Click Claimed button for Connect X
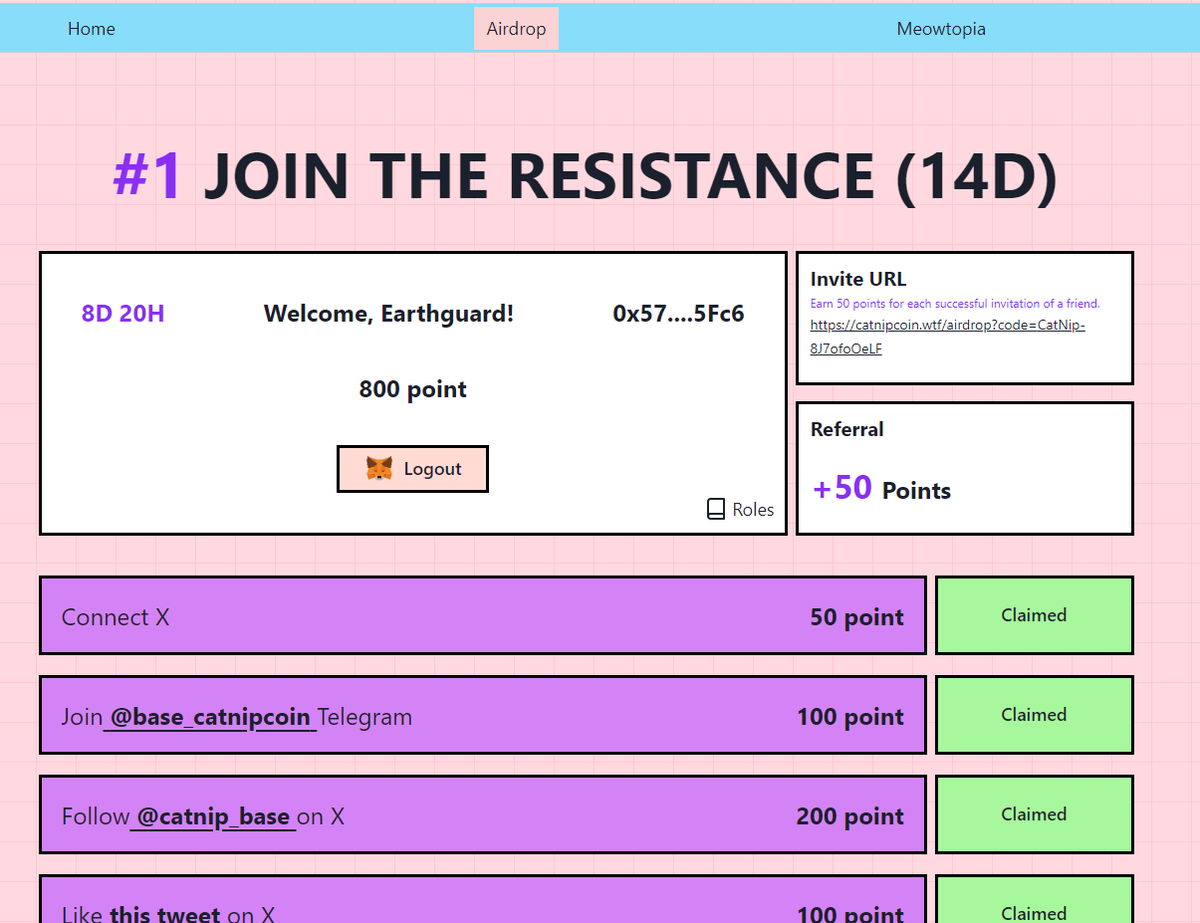 [1034, 615]
